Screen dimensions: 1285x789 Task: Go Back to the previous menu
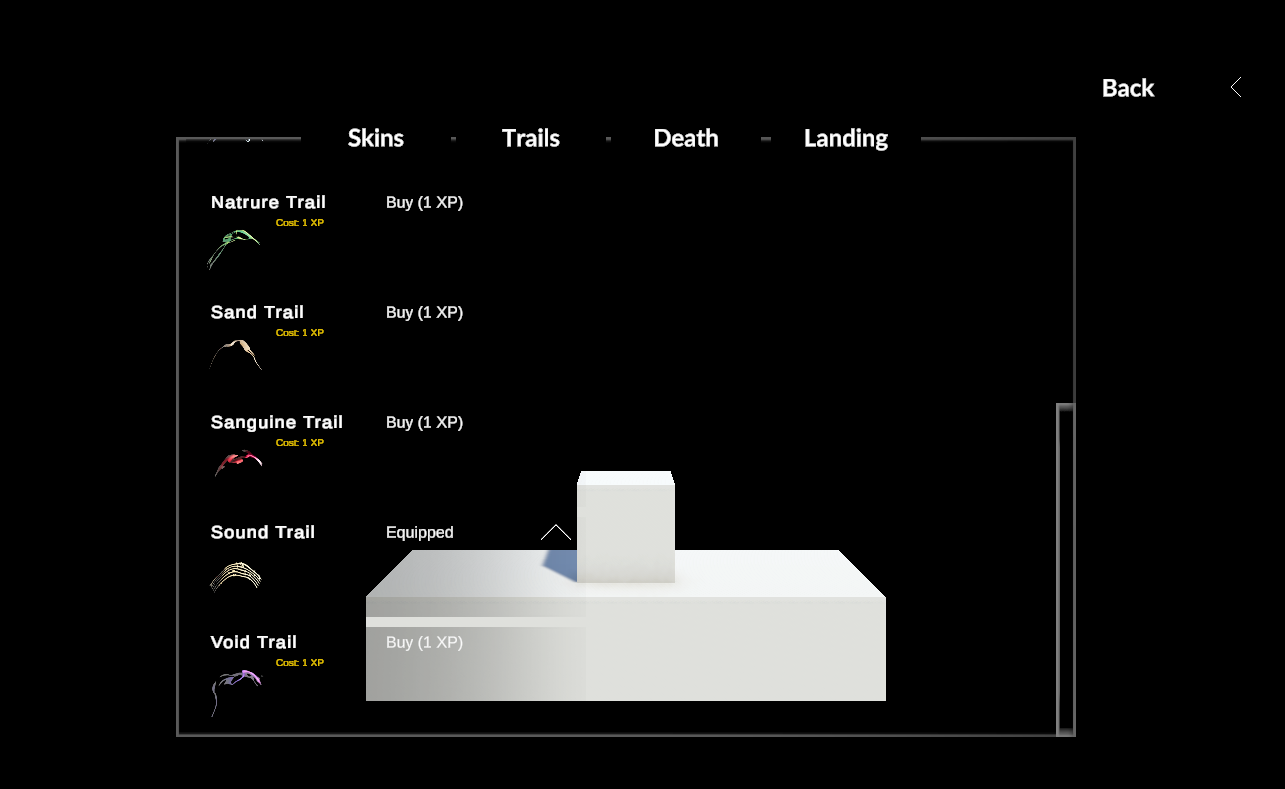(x=1128, y=88)
